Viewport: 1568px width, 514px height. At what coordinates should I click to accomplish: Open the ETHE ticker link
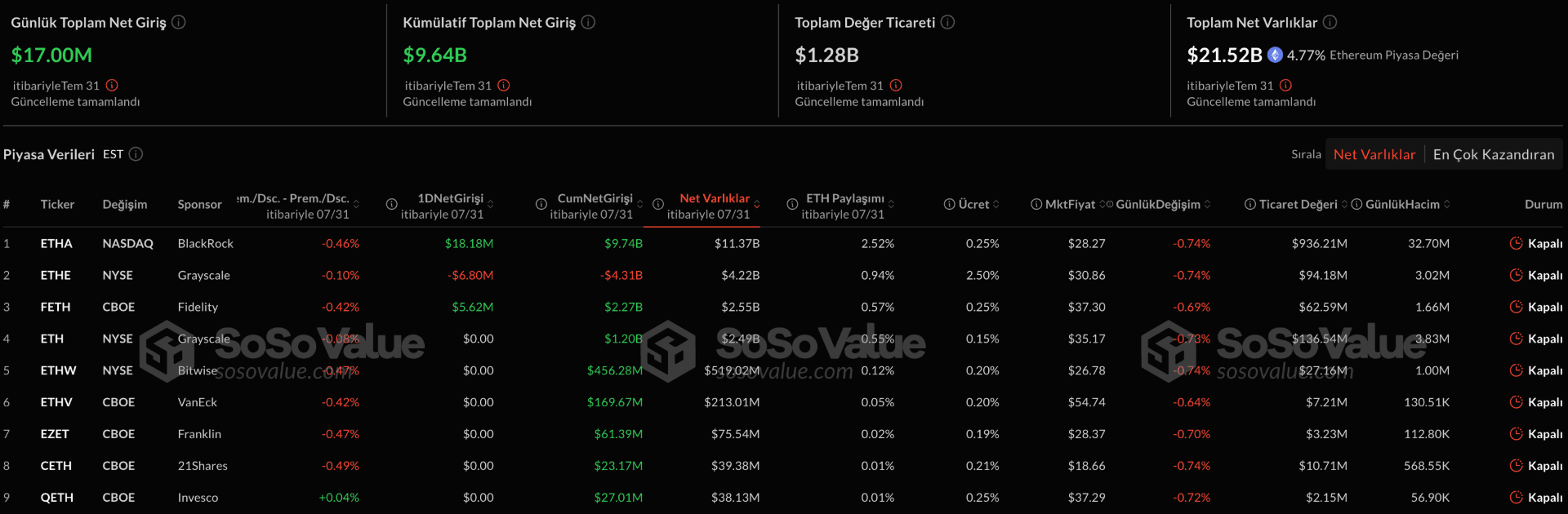coord(56,275)
